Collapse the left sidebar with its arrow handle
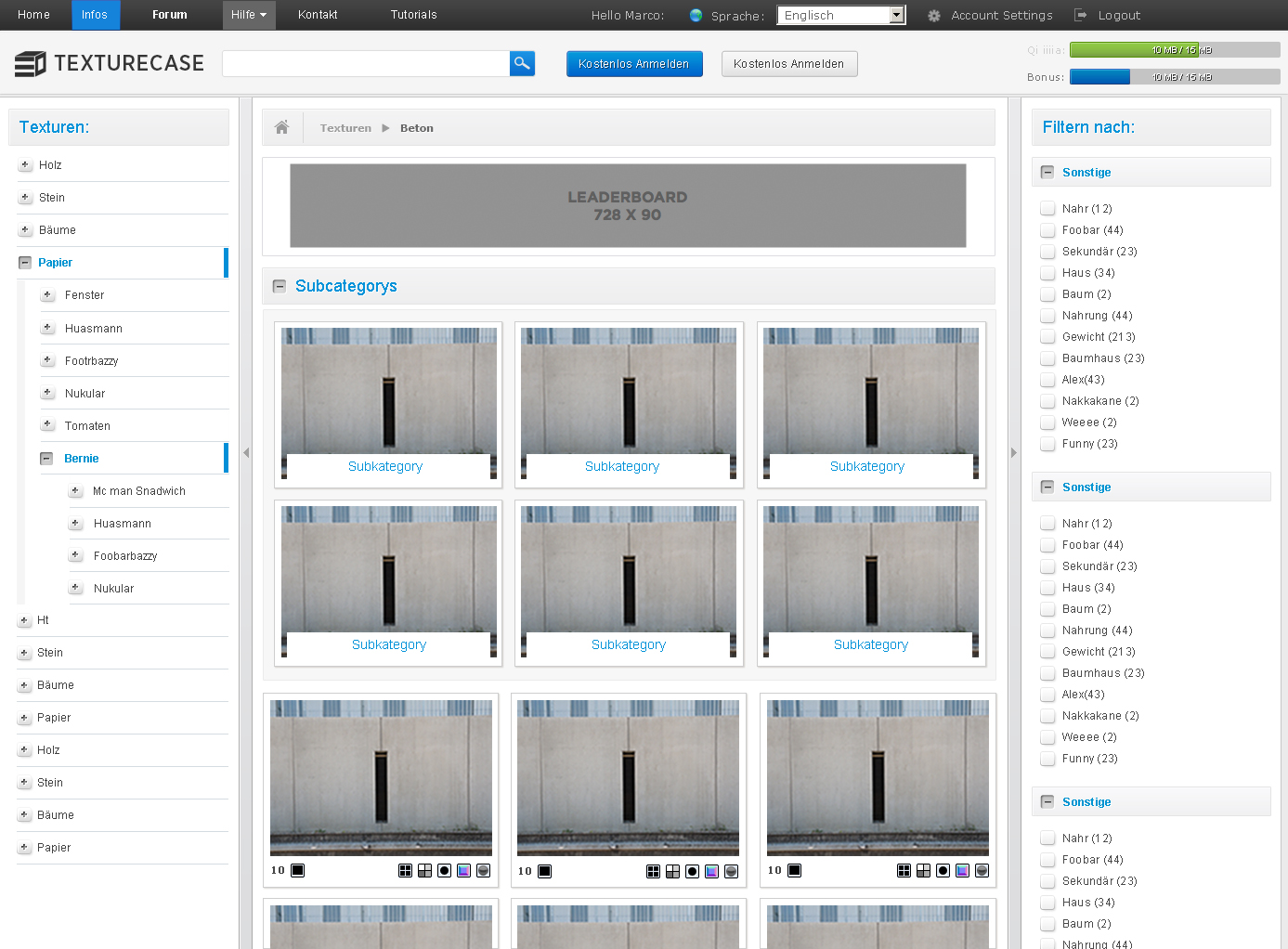The height and width of the screenshot is (949, 1288). [246, 452]
